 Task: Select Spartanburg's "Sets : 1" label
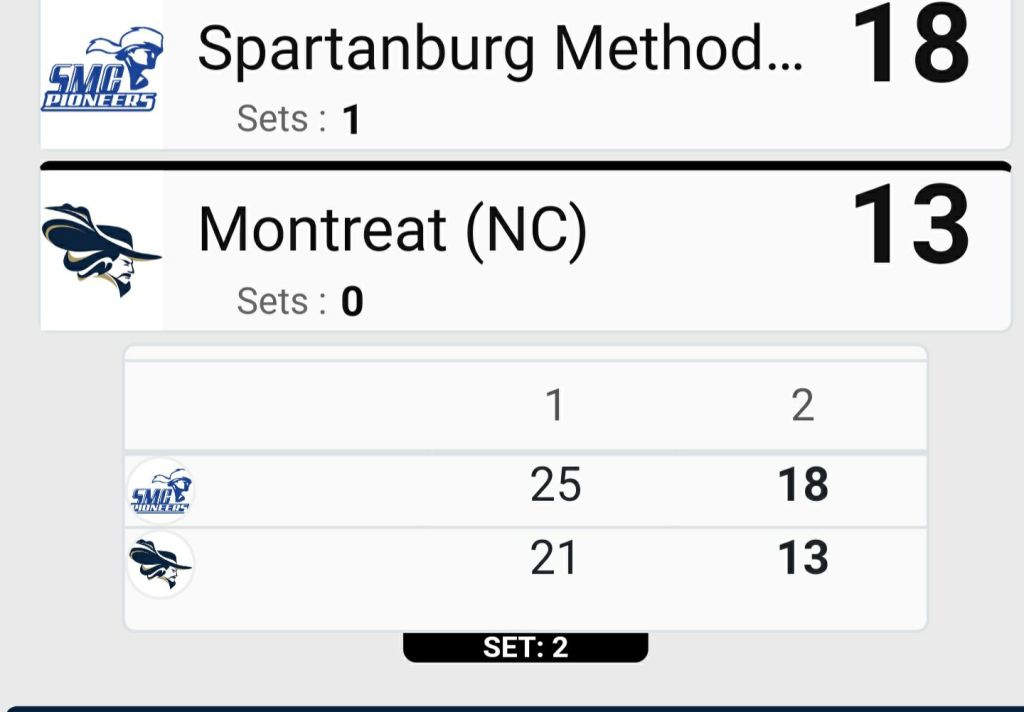click(298, 120)
